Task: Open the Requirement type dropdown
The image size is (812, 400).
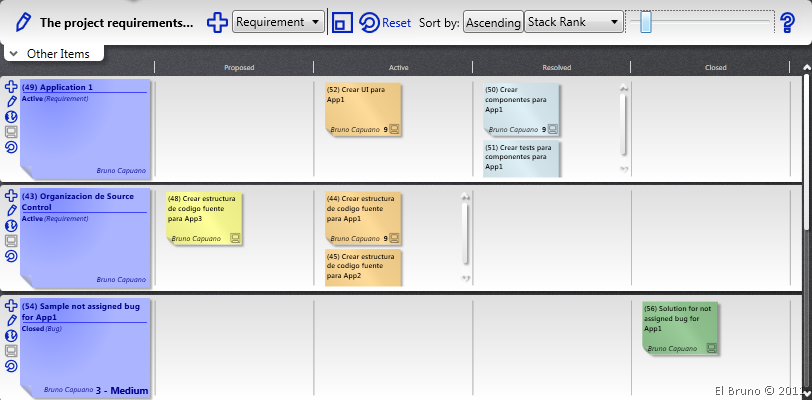Action: (x=277, y=22)
